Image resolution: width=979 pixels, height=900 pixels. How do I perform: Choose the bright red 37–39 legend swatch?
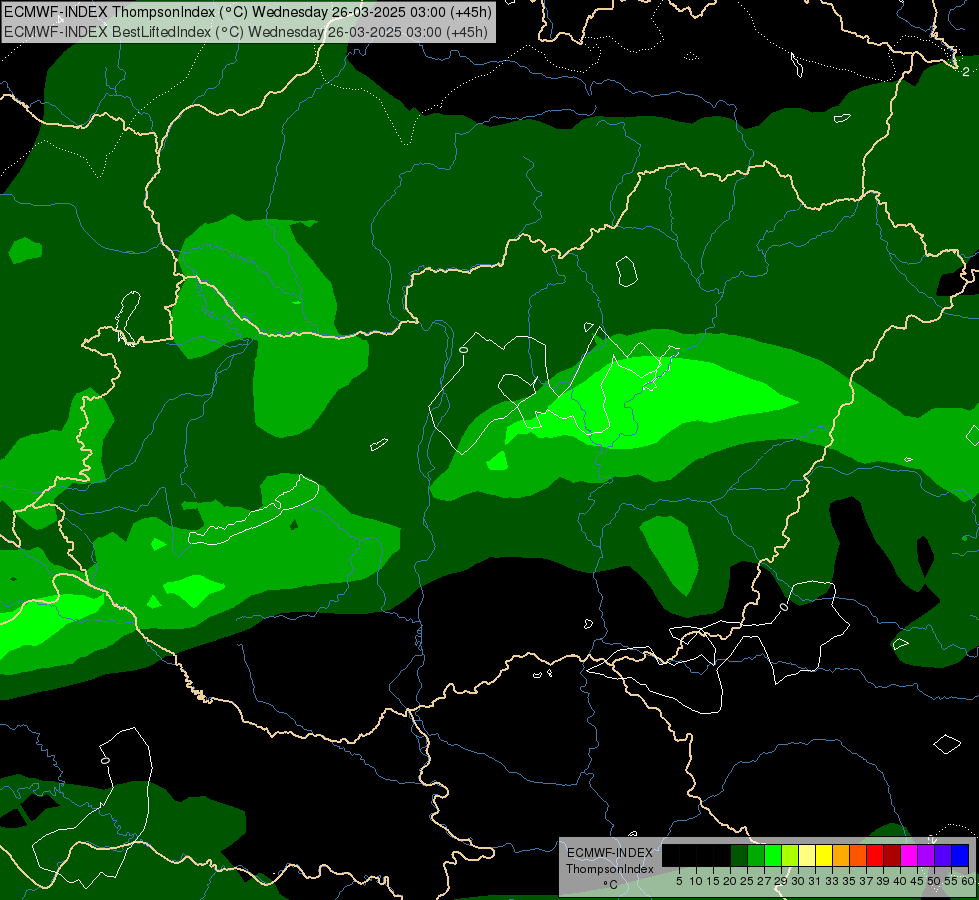[x=875, y=855]
